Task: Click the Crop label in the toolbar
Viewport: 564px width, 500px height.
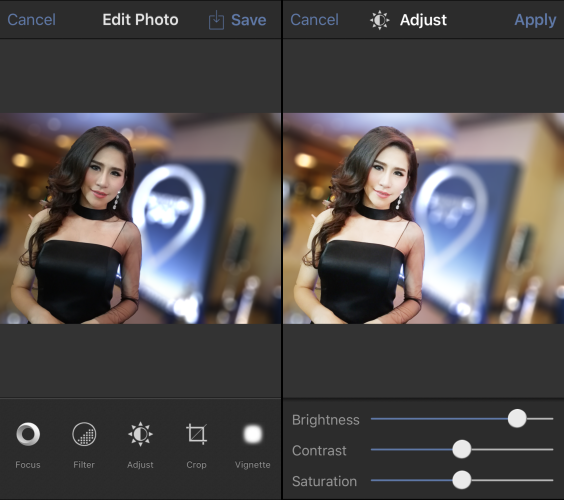Action: pos(196,465)
